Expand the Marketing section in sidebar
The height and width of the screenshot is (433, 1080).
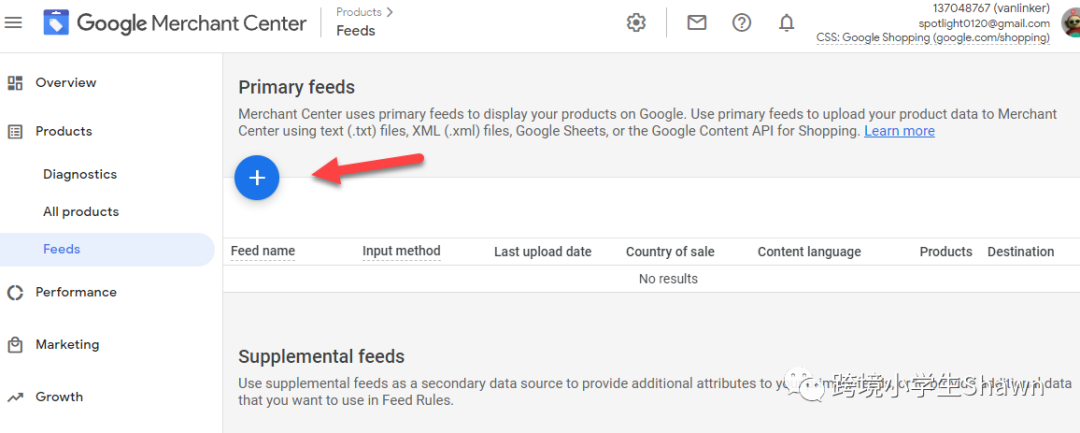click(x=67, y=344)
